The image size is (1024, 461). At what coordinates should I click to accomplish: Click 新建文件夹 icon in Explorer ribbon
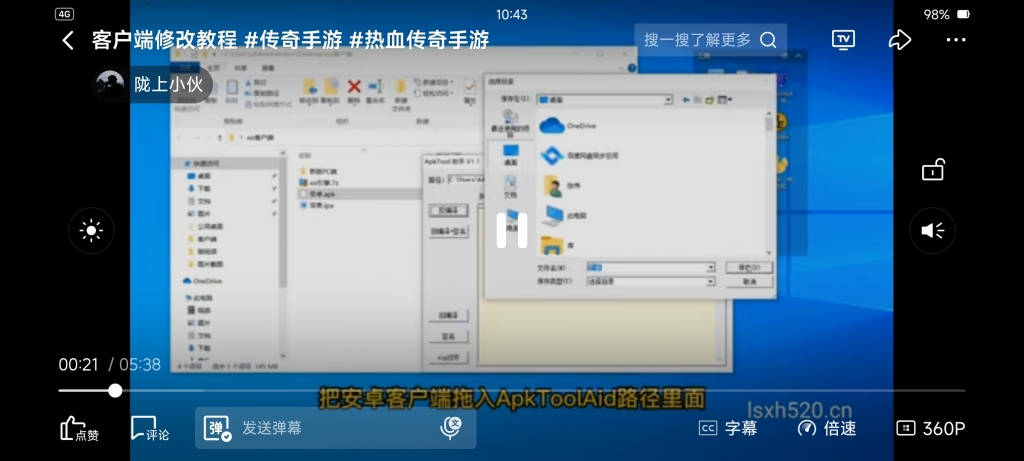401,87
